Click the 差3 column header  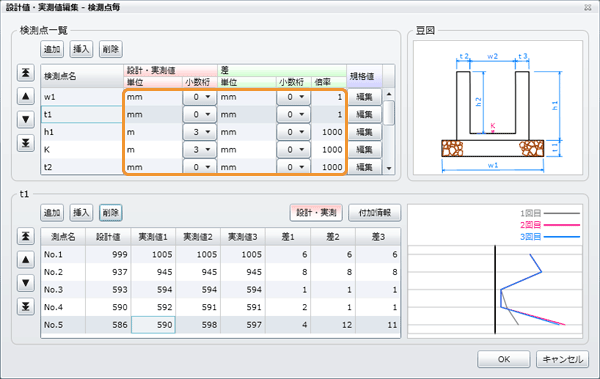click(x=378, y=237)
